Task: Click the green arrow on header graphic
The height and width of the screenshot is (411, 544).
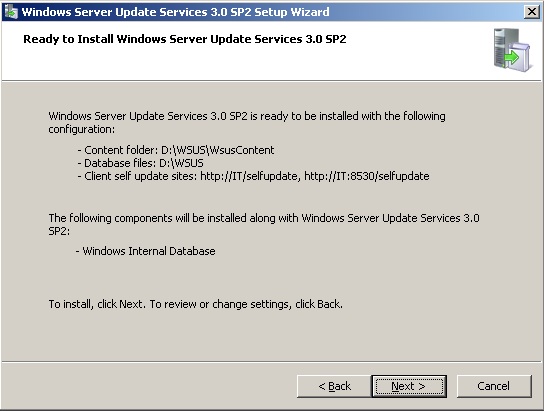Action: 512,57
